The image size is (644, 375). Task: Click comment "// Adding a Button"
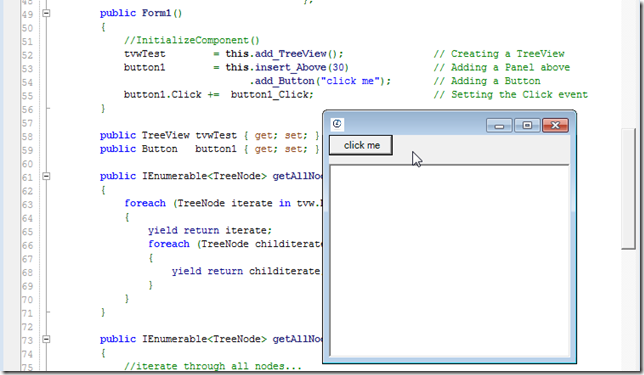click(x=487, y=81)
